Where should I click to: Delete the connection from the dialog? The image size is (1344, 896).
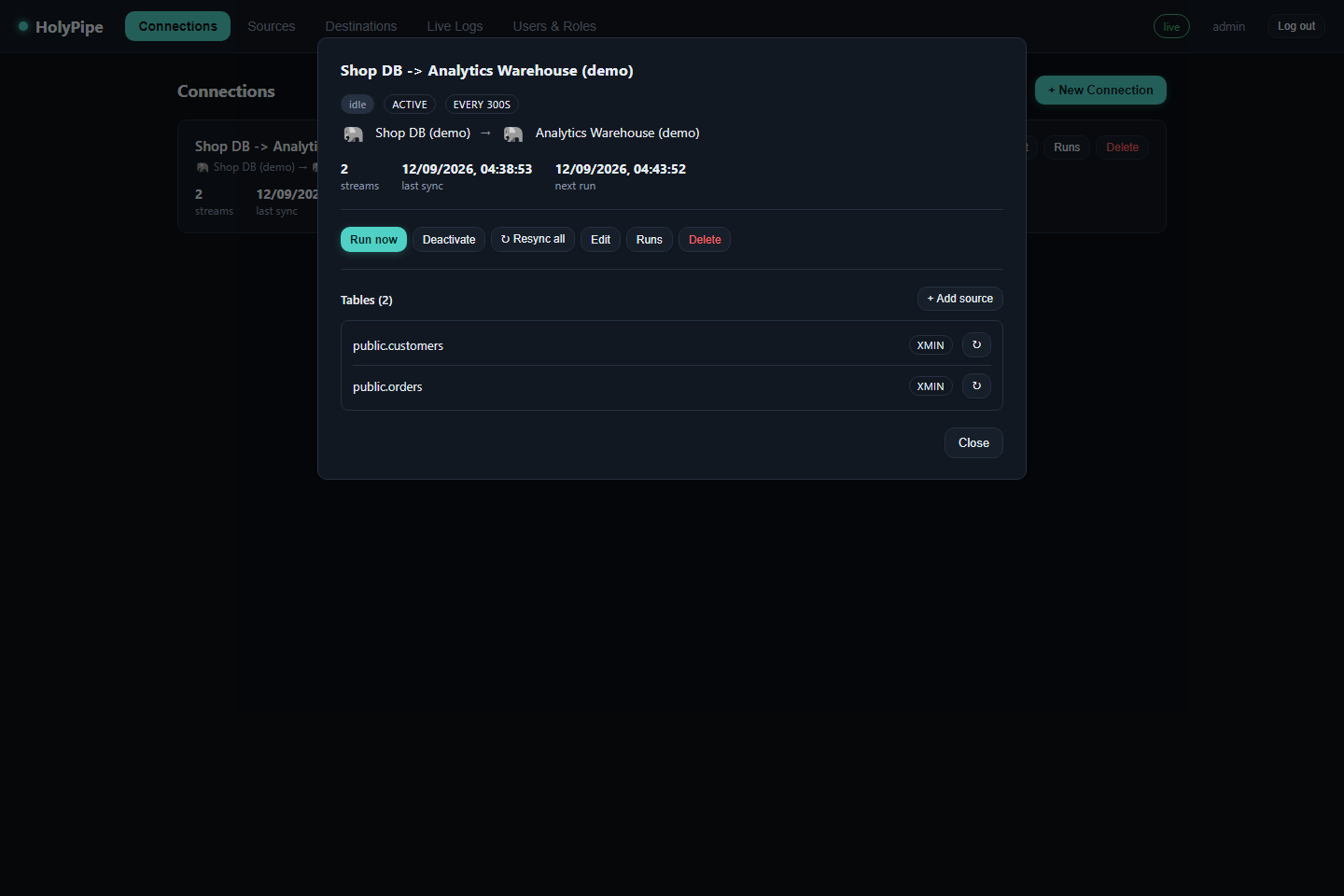click(x=705, y=240)
